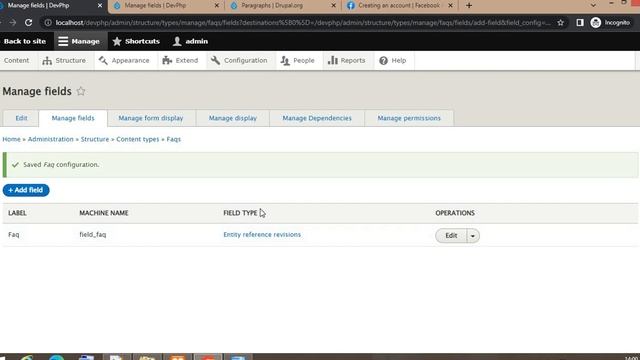Image resolution: width=640 pixels, height=360 pixels.
Task: Follow the Content types breadcrumb link
Action: (x=138, y=139)
